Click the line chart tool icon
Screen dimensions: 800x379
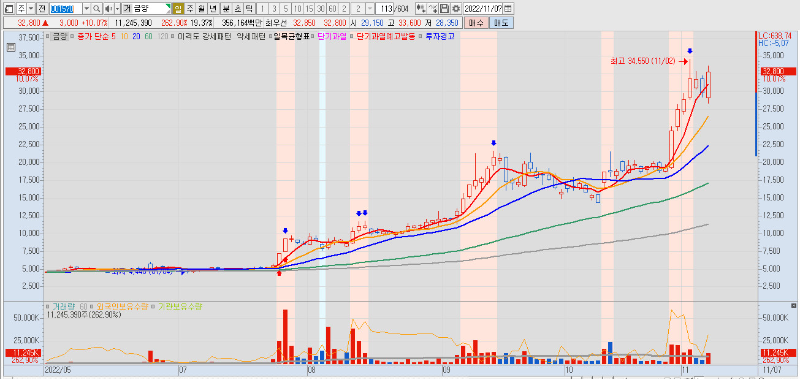pyautogui.click(x=433, y=9)
